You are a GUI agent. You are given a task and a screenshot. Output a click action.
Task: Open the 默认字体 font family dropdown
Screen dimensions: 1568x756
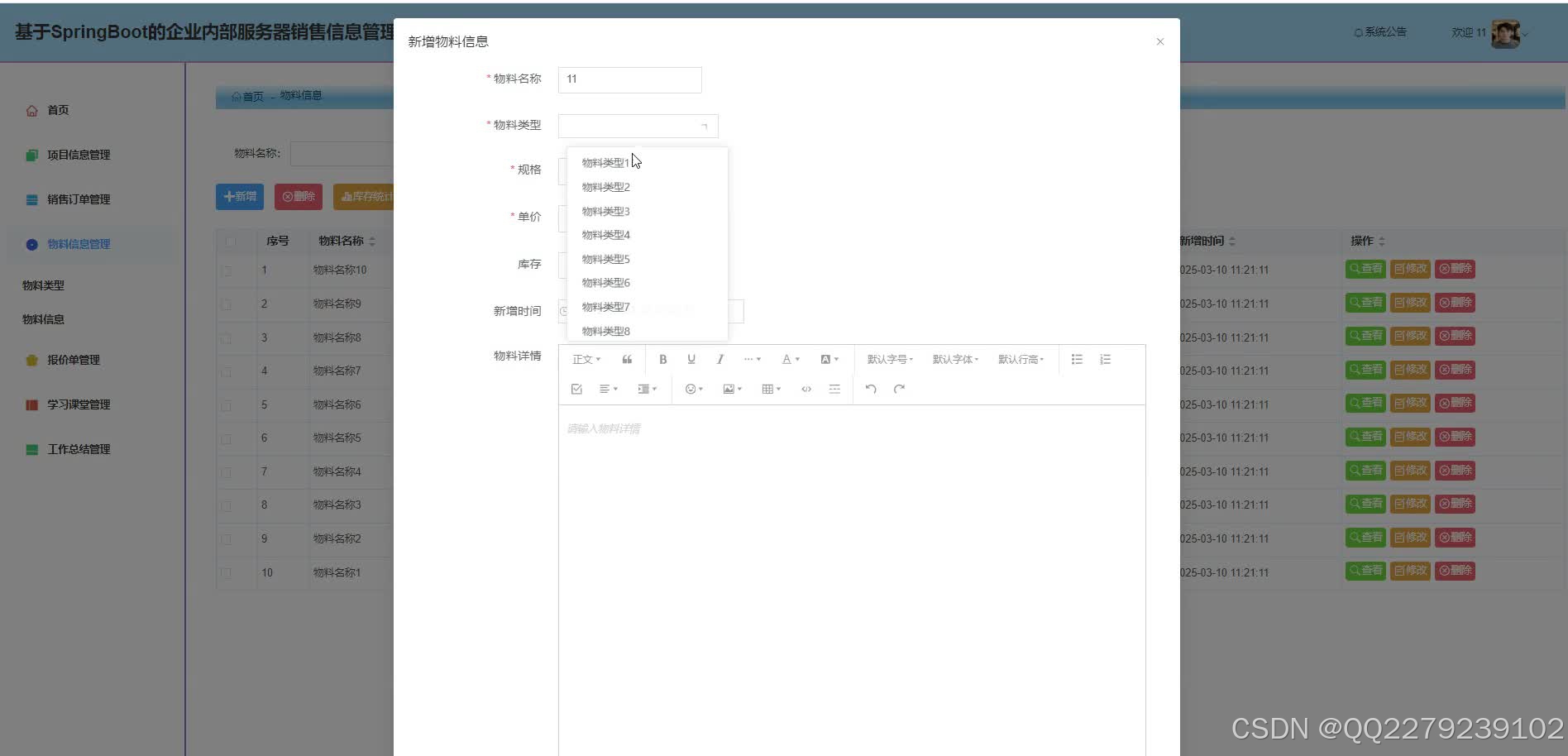(x=955, y=359)
